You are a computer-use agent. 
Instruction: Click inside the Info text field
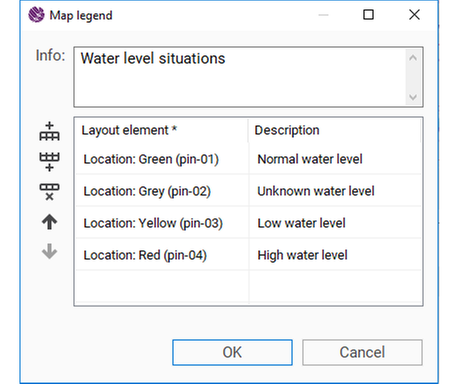[240, 77]
